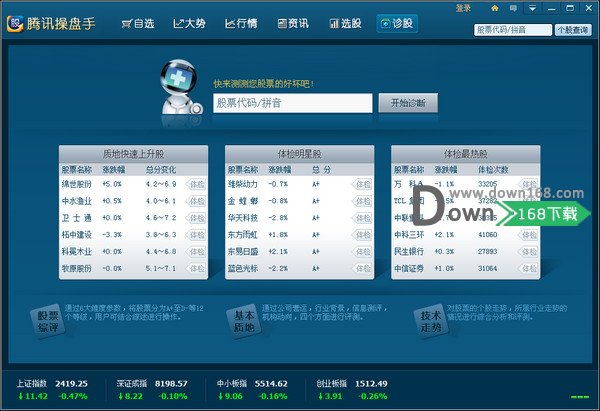600x411 pixels.
Task: Click the 股票综评 badge icon
Action: coord(47,321)
